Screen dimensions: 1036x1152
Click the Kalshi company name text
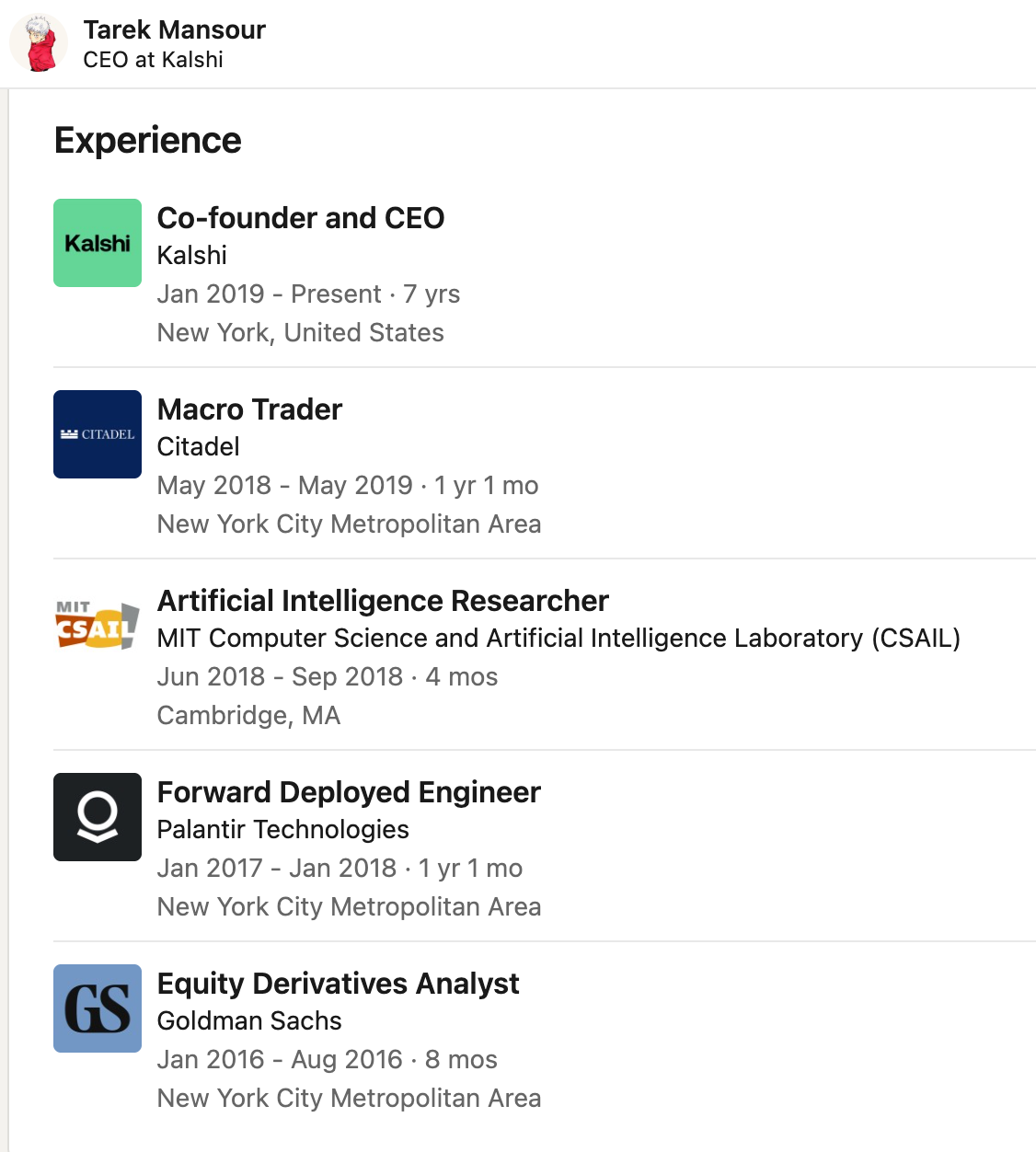191,255
